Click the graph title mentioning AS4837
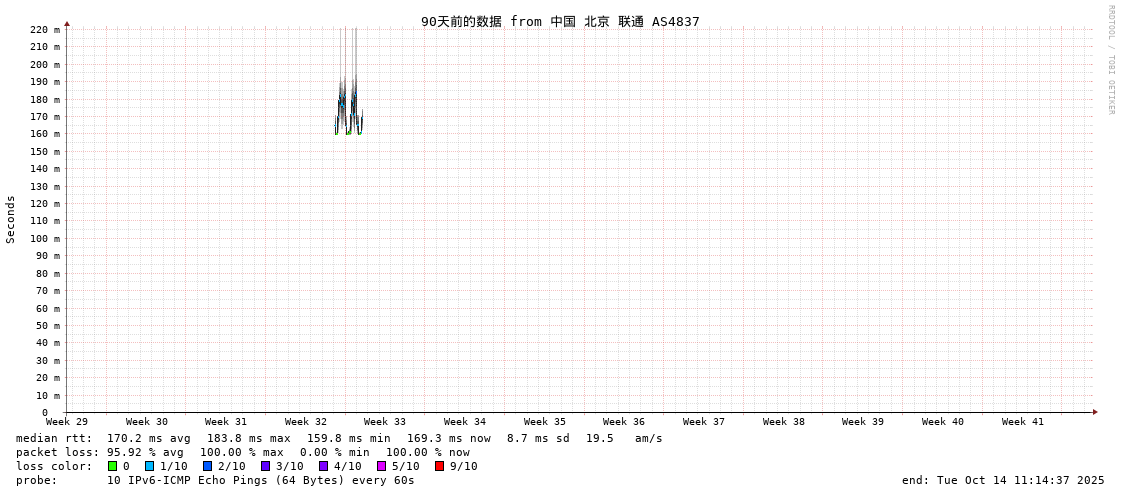This screenshot has height=494, width=1121. pyautogui.click(x=560, y=21)
